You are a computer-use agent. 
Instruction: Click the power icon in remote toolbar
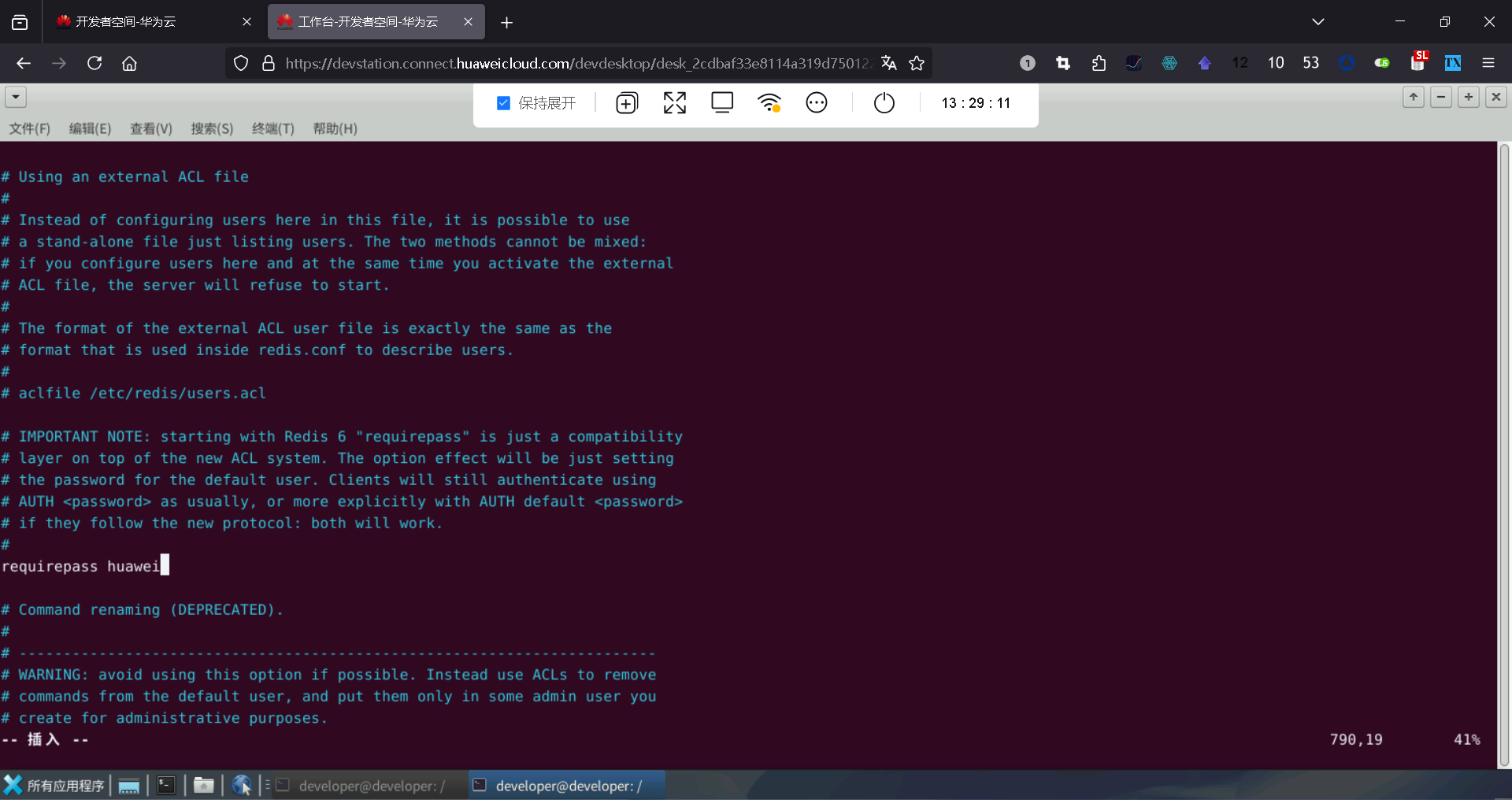tap(884, 103)
